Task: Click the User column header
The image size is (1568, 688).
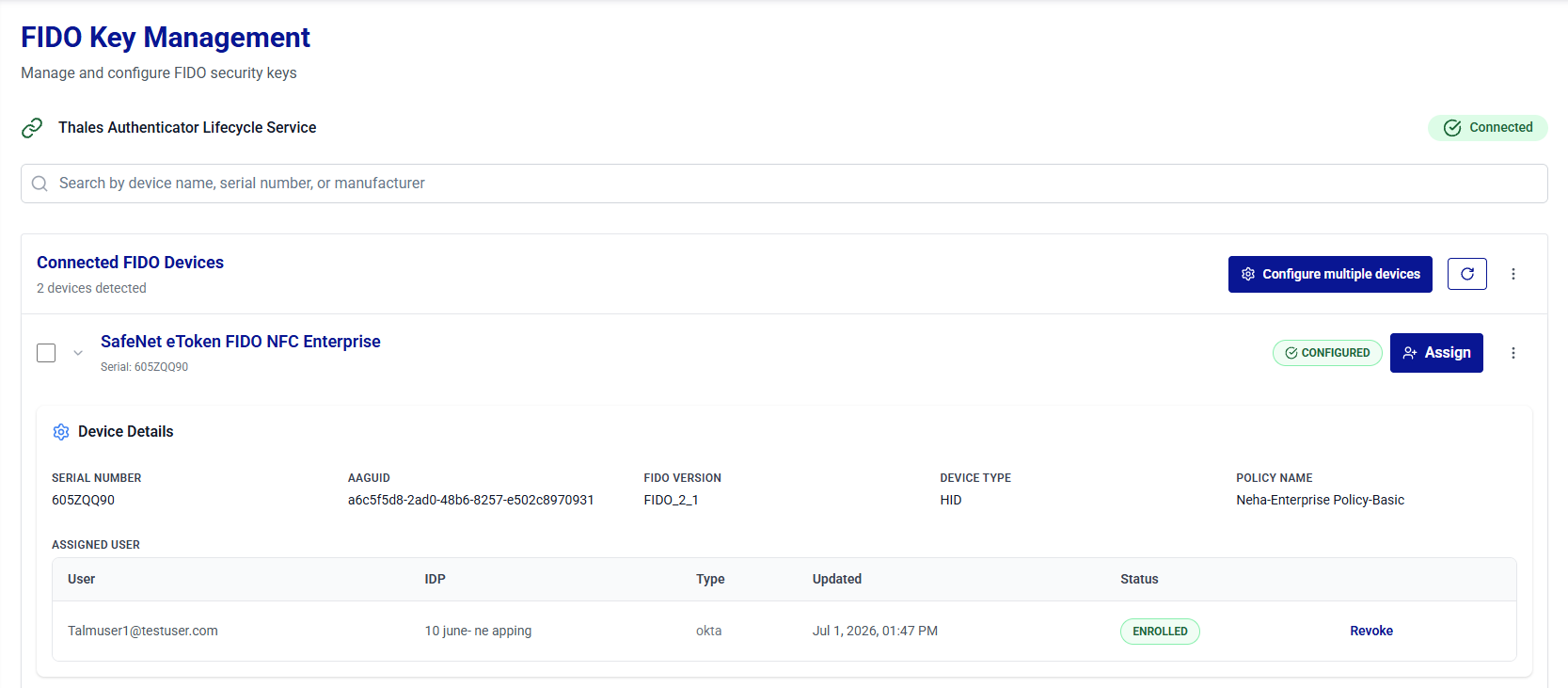Action: pos(81,579)
